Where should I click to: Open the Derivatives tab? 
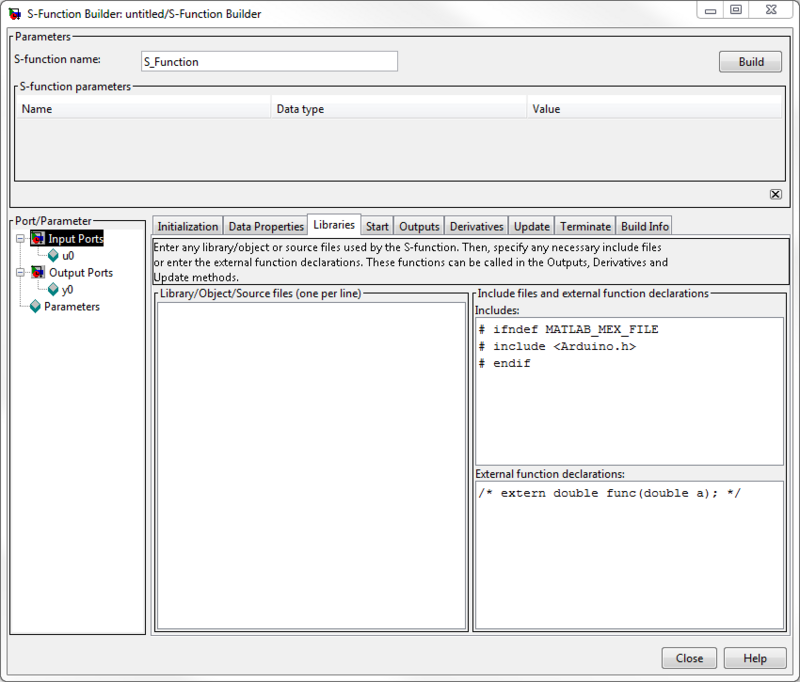coord(476,226)
